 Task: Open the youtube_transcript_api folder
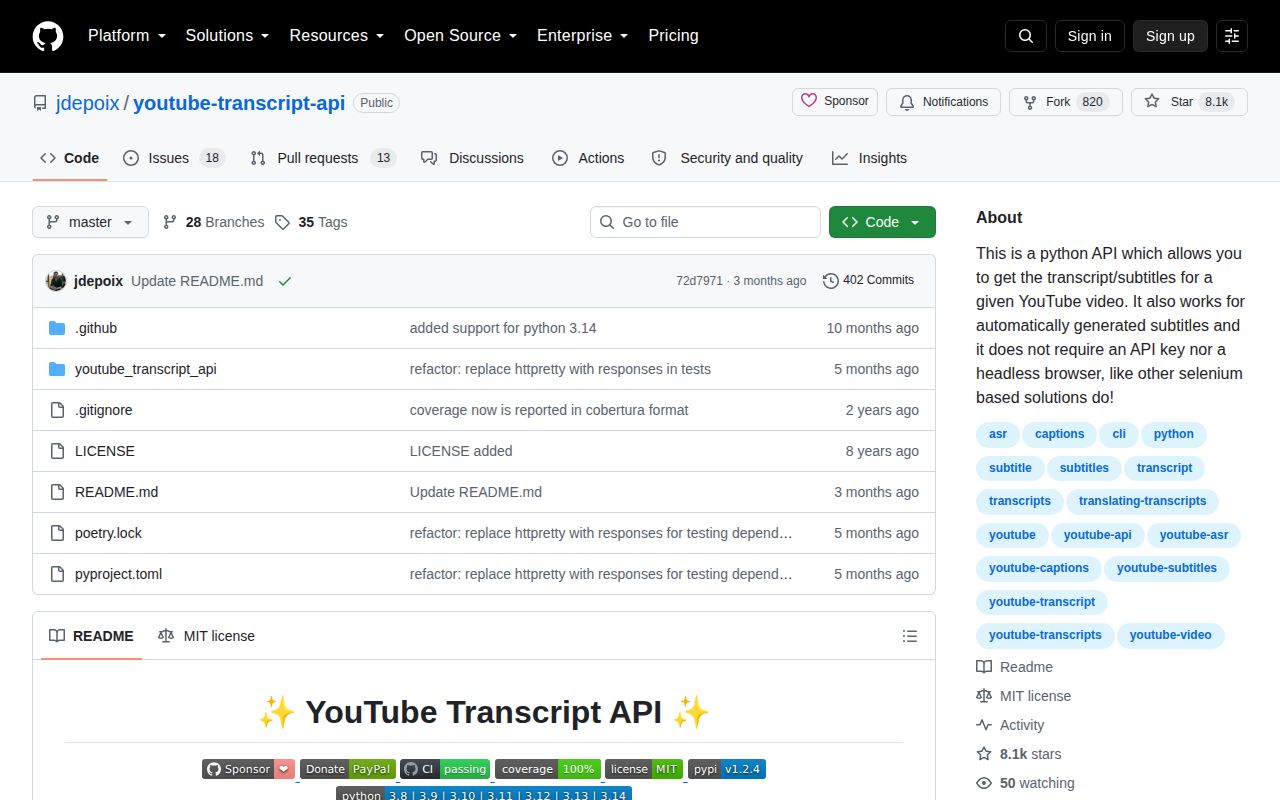[x=145, y=369]
